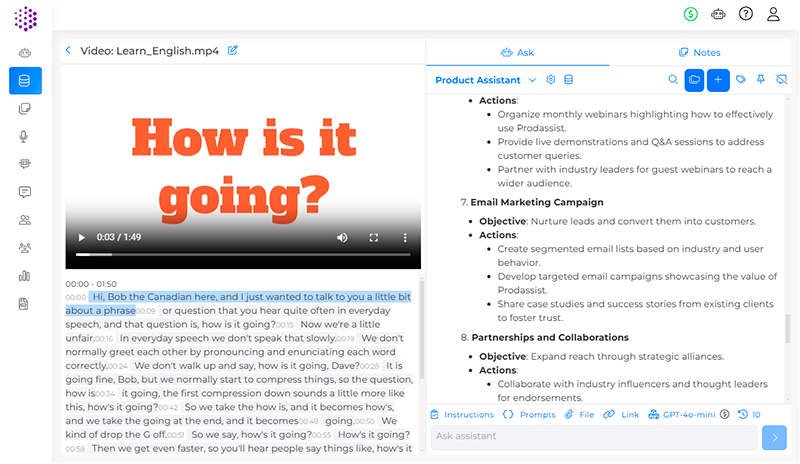Open Product Assistant settings gear
Screen dimensions: 800x464
551,80
